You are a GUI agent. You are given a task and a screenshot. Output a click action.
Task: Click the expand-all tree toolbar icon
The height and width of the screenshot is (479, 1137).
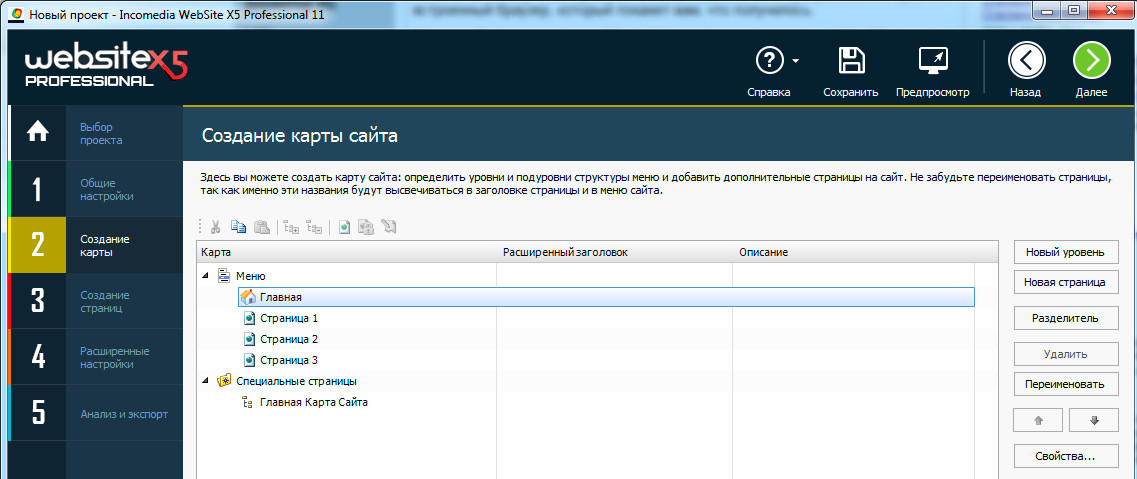tap(290, 227)
